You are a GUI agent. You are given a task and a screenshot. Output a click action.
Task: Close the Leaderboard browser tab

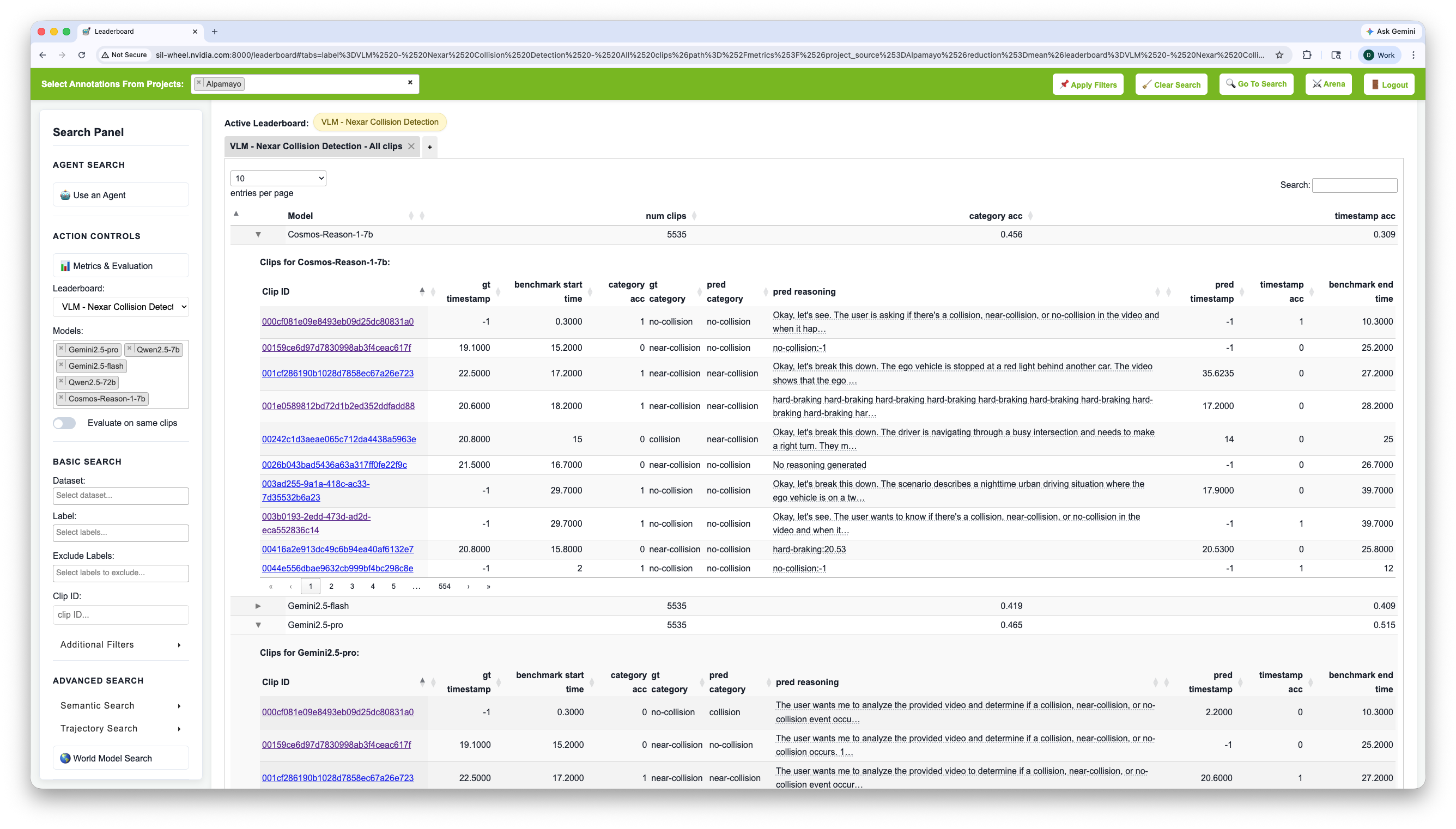pyautogui.click(x=195, y=31)
